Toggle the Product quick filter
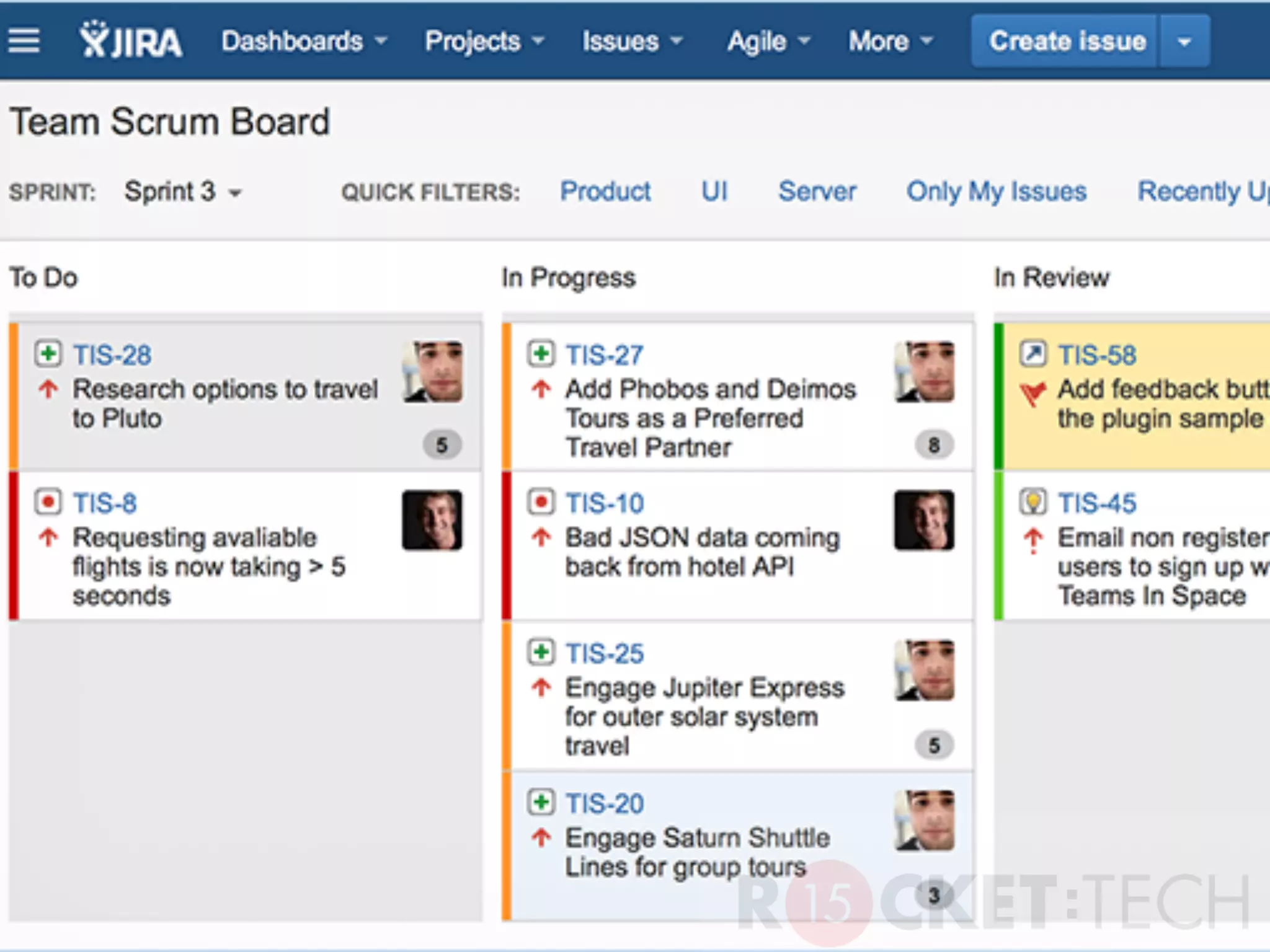 pyautogui.click(x=605, y=192)
